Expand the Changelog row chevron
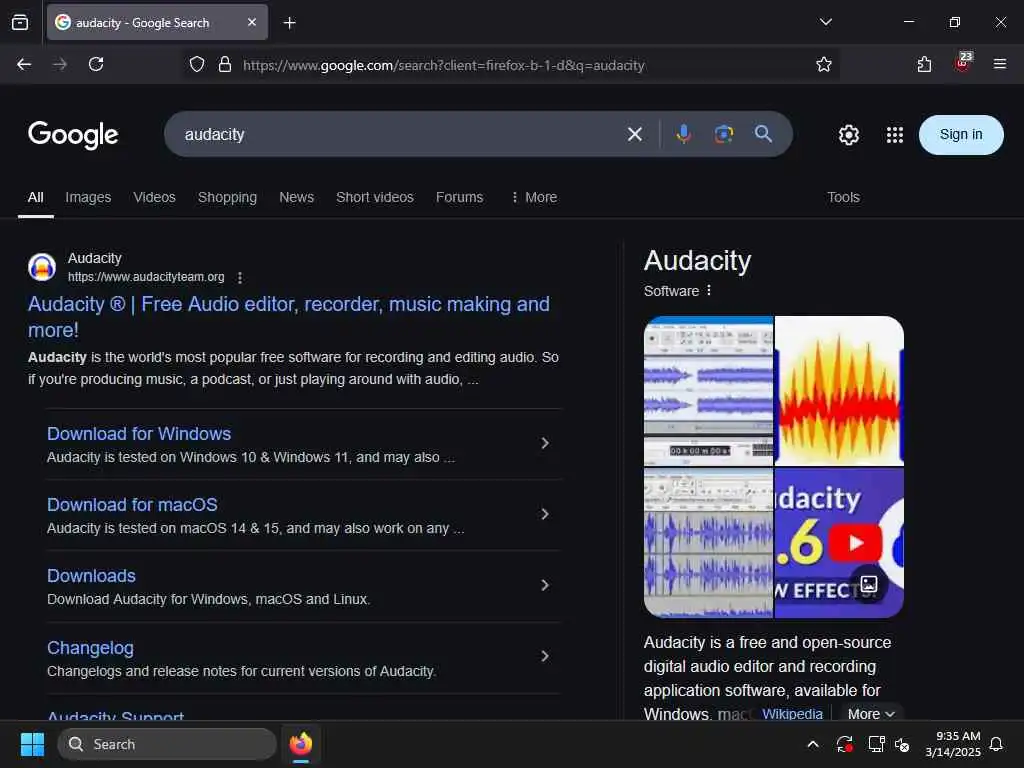The width and height of the screenshot is (1024, 768). coord(545,656)
